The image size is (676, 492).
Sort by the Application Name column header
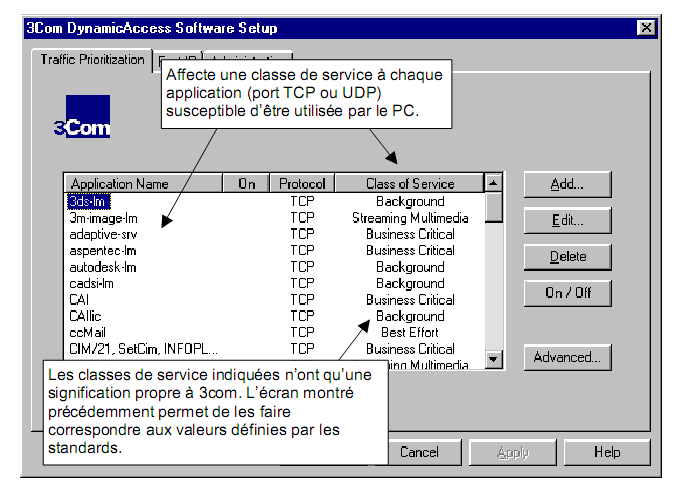[x=143, y=183]
